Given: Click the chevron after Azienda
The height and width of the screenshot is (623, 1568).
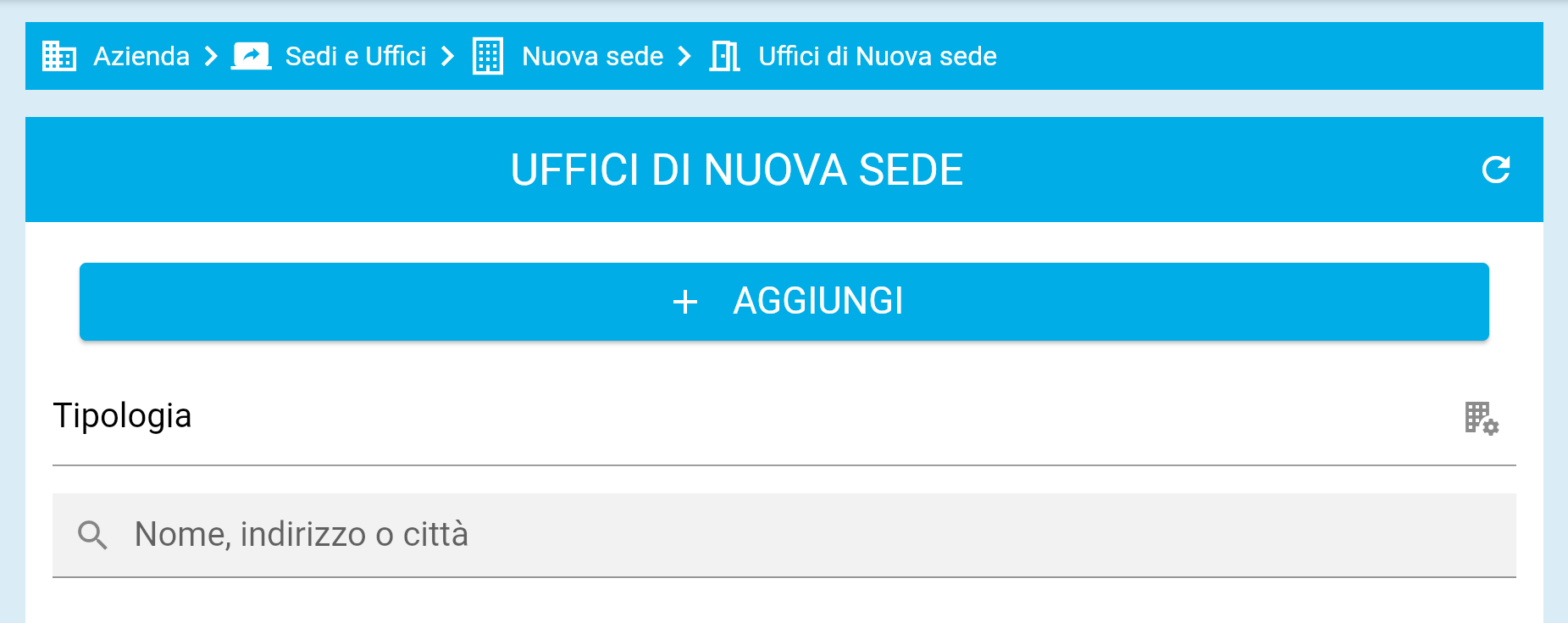Looking at the screenshot, I should pyautogui.click(x=211, y=56).
